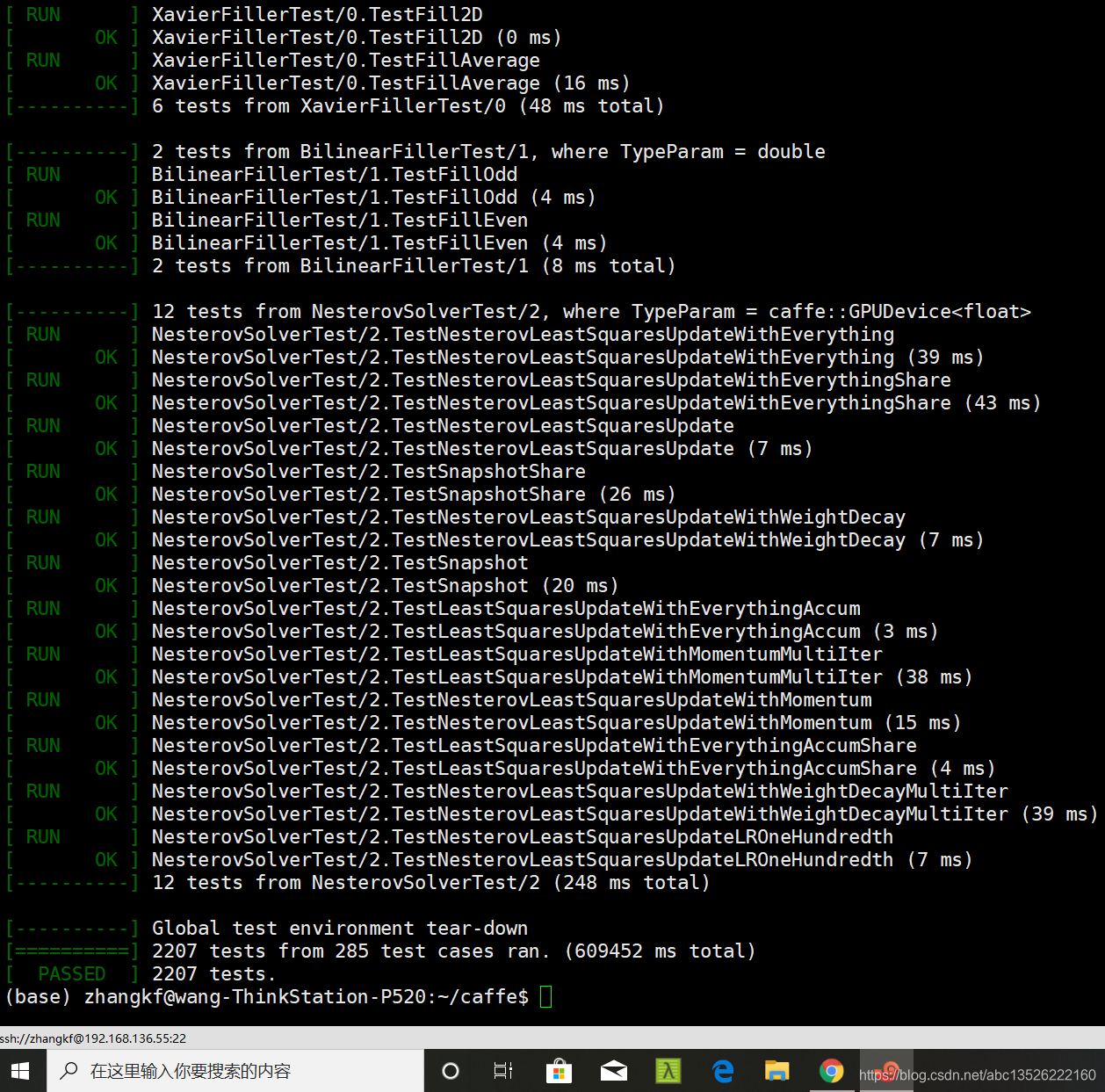
Task: Open Microsoft Edge from taskbar
Action: coord(723,1071)
